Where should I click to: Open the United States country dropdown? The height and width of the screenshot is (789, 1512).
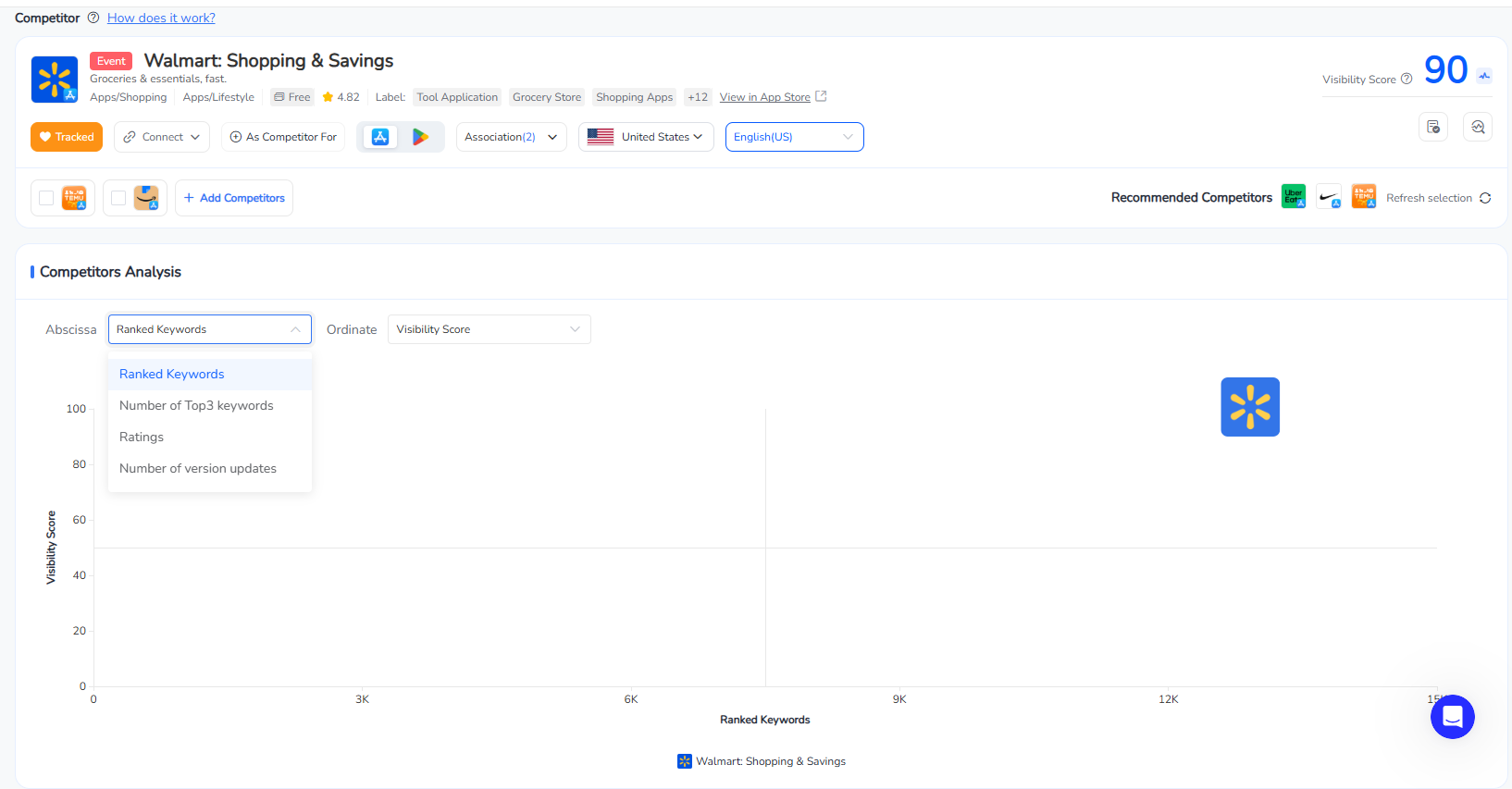click(646, 137)
